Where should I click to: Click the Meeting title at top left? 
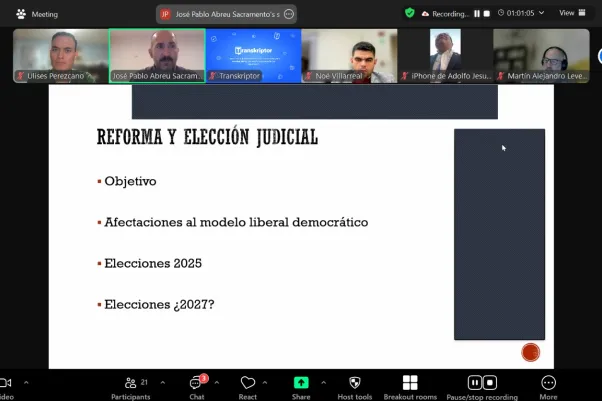37,14
